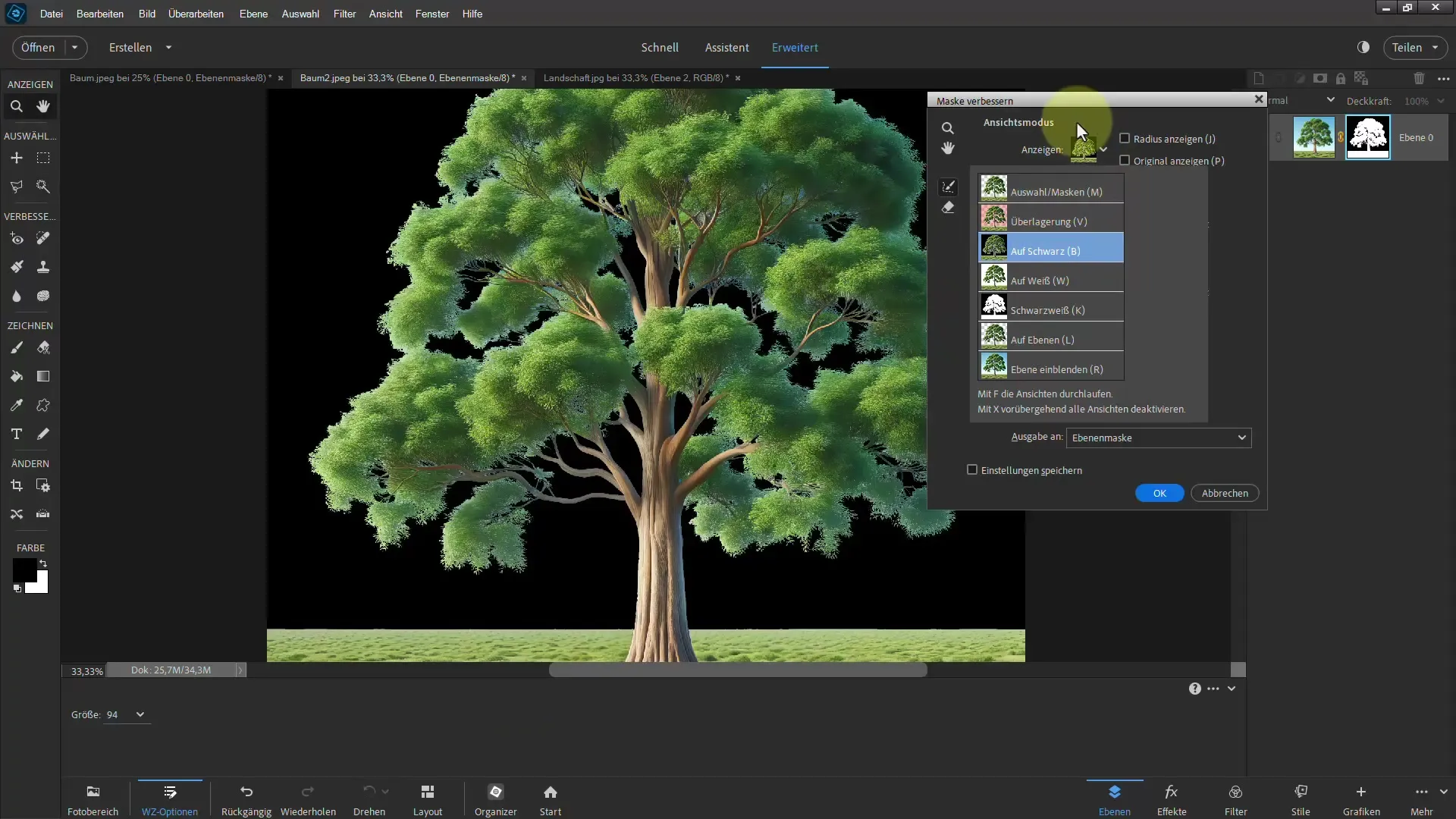
Task: Click Abbrechen in Maske verbessern
Action: pyautogui.click(x=1225, y=493)
